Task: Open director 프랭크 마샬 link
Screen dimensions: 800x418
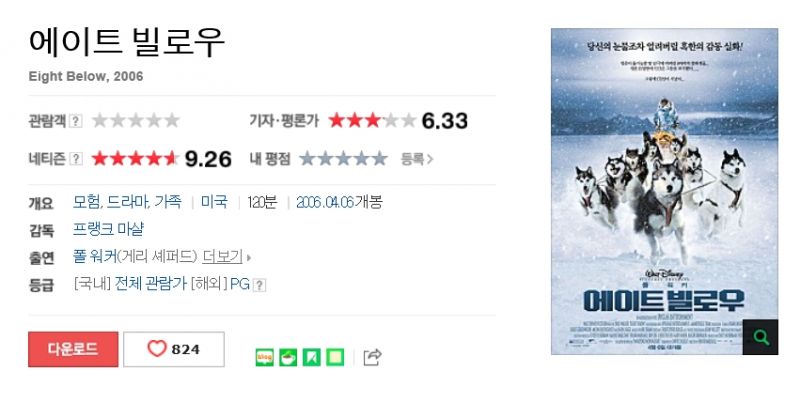Action: [108, 229]
